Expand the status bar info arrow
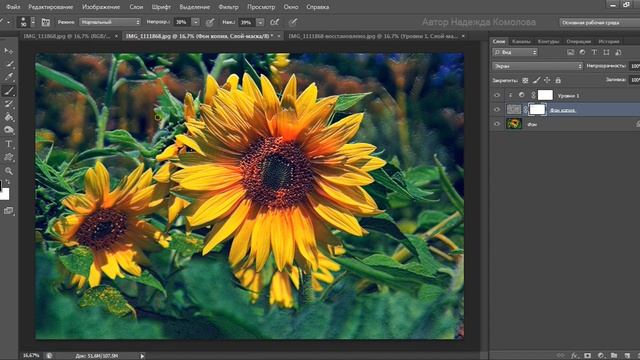The image size is (640, 360). [x=142, y=356]
